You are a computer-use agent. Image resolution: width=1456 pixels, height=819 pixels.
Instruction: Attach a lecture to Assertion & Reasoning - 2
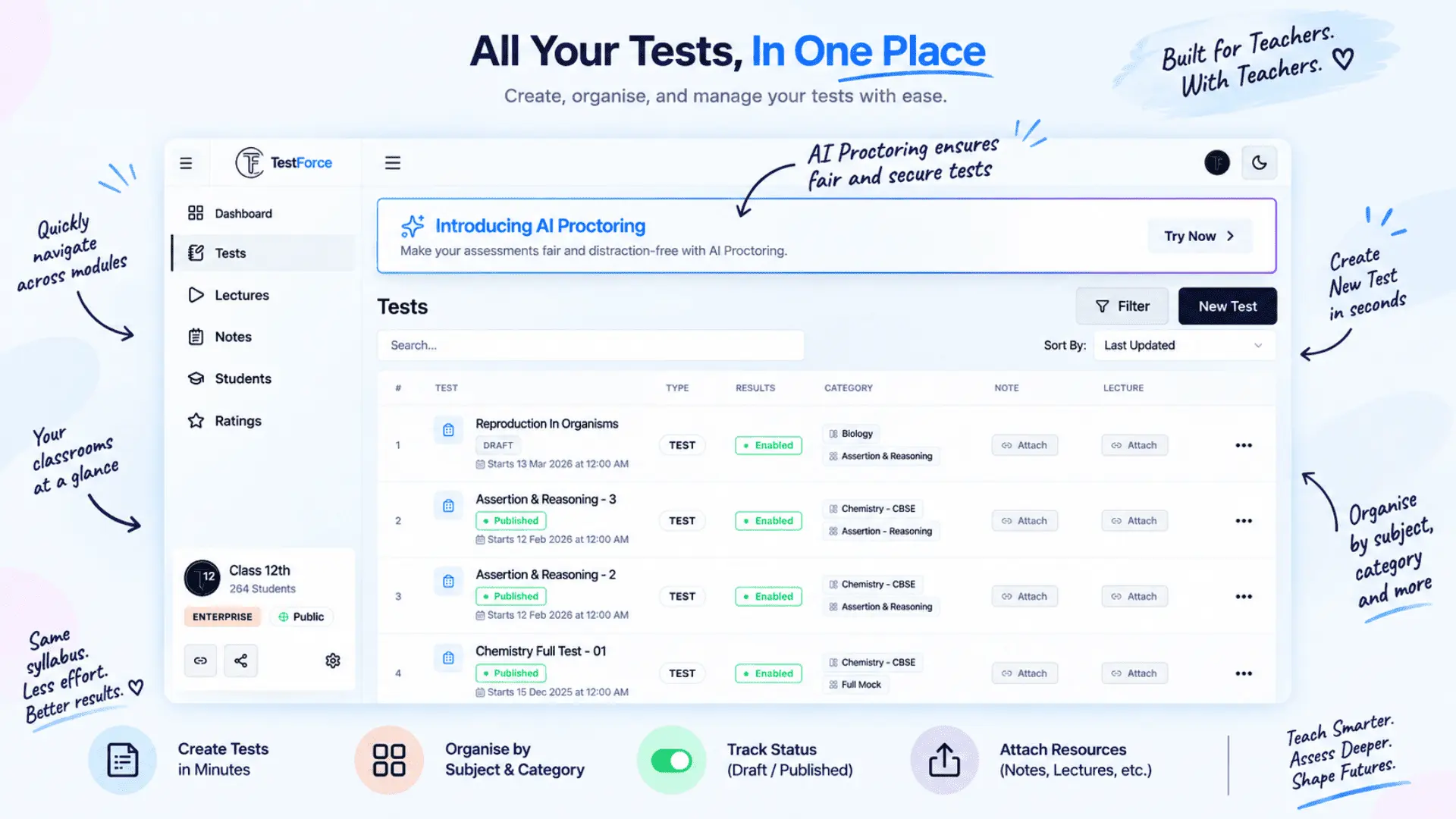pyautogui.click(x=1134, y=597)
